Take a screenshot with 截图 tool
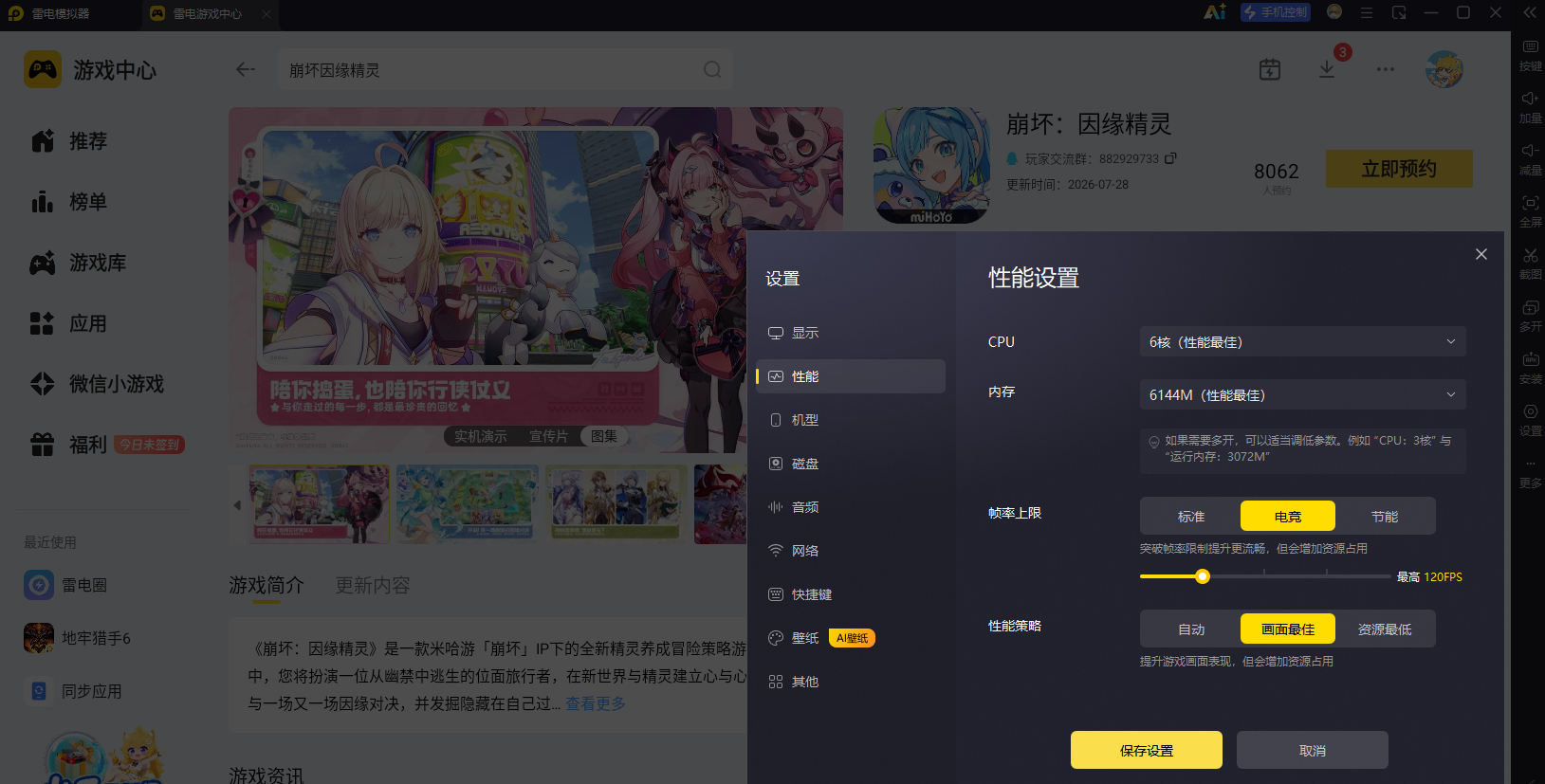The height and width of the screenshot is (784, 1545). coord(1530,264)
